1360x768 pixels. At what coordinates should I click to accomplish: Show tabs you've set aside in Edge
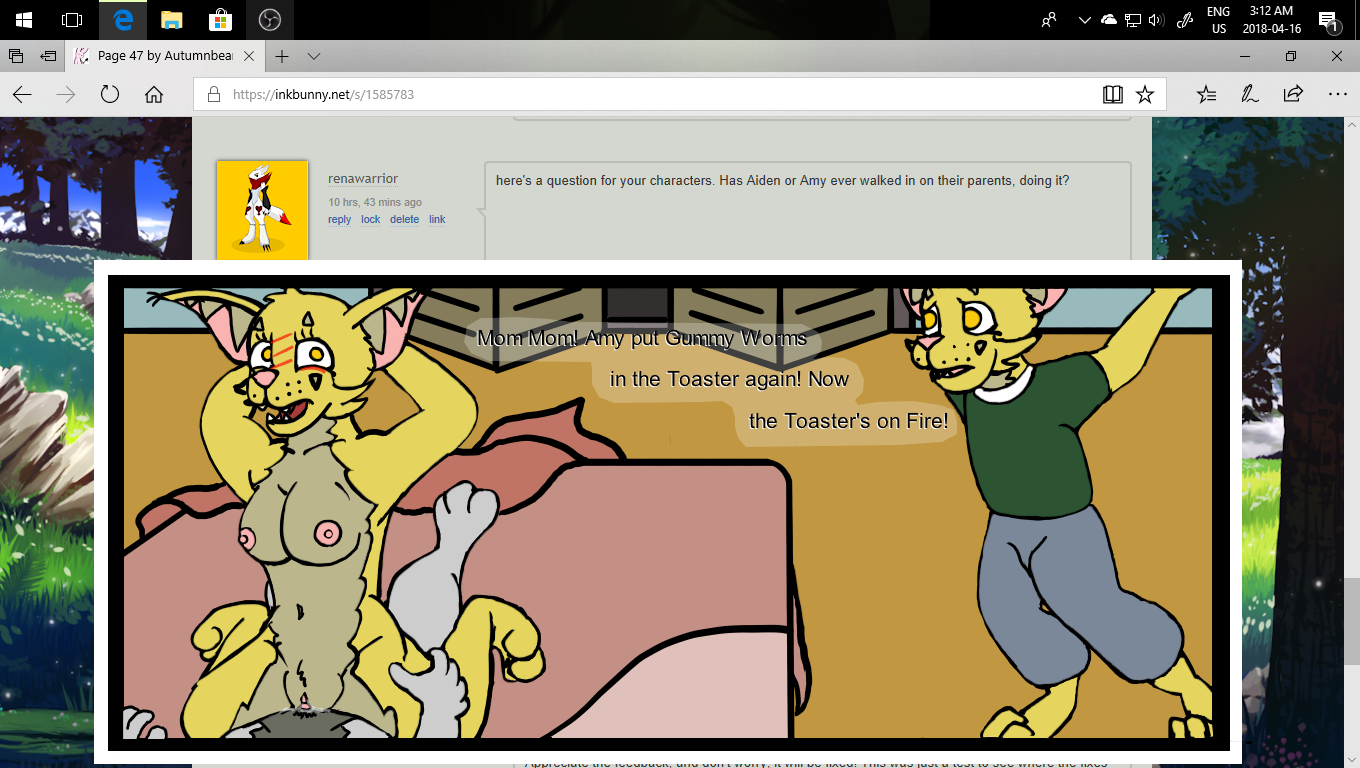point(16,56)
